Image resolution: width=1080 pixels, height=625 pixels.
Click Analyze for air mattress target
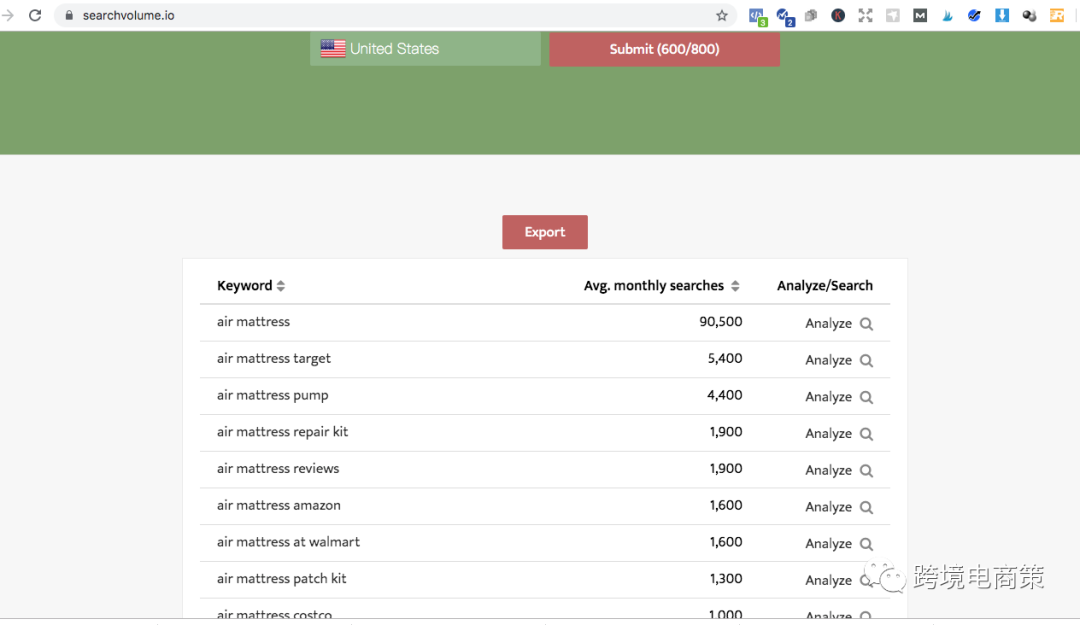[x=828, y=360]
